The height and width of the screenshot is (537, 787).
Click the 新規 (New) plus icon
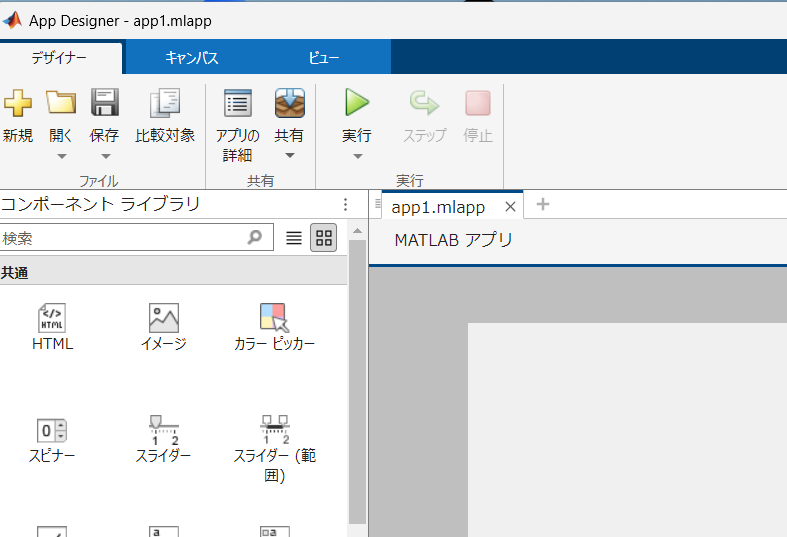click(x=18, y=102)
